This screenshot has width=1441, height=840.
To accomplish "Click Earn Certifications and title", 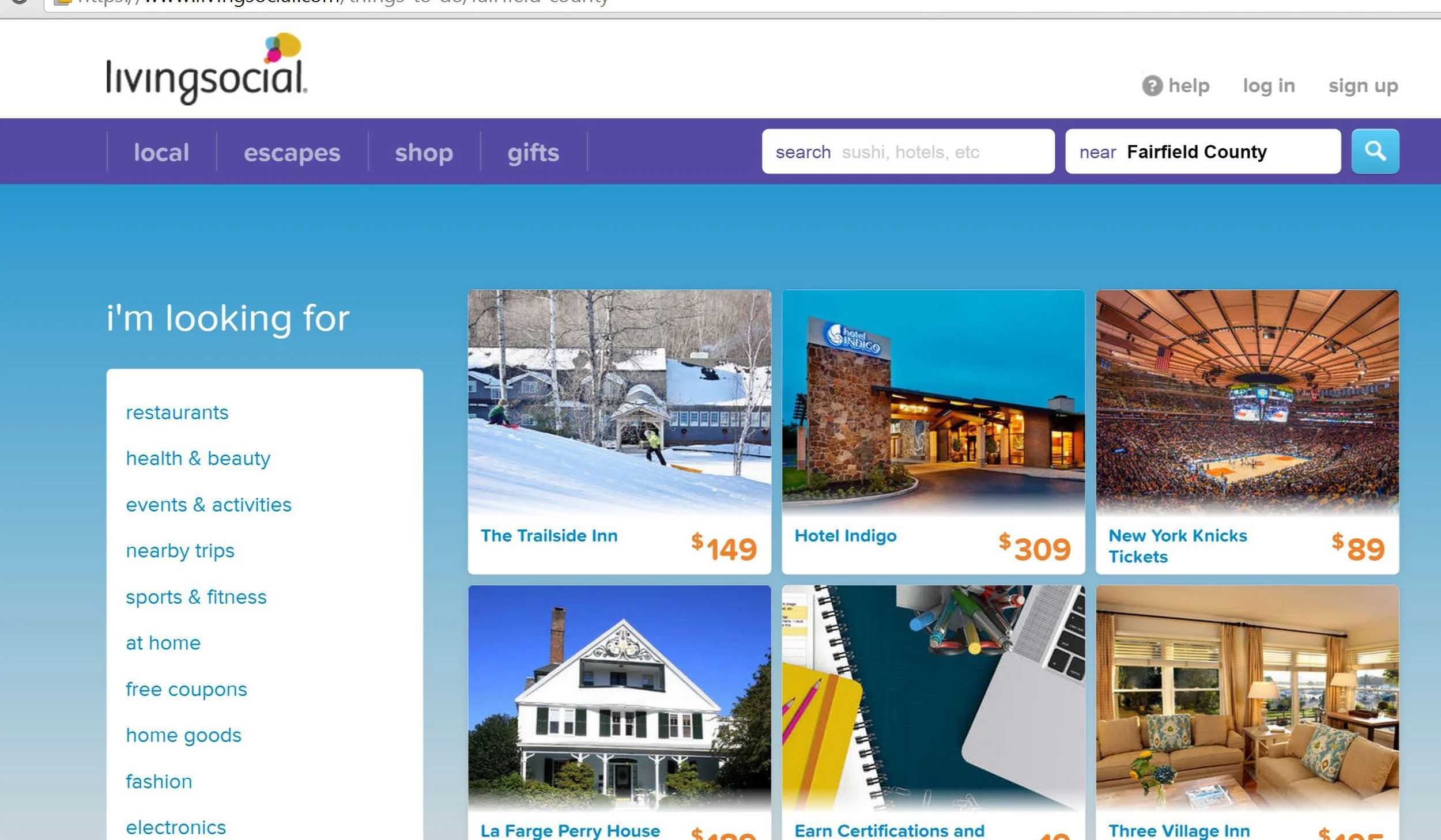I will tap(889, 830).
